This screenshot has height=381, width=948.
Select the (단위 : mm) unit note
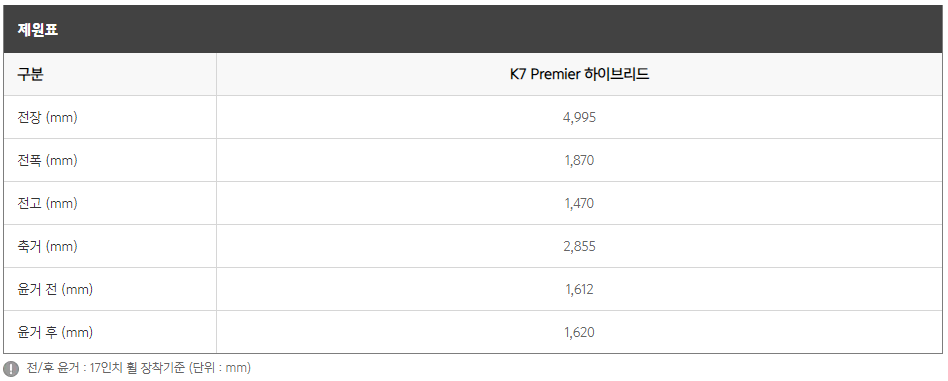pos(220,368)
